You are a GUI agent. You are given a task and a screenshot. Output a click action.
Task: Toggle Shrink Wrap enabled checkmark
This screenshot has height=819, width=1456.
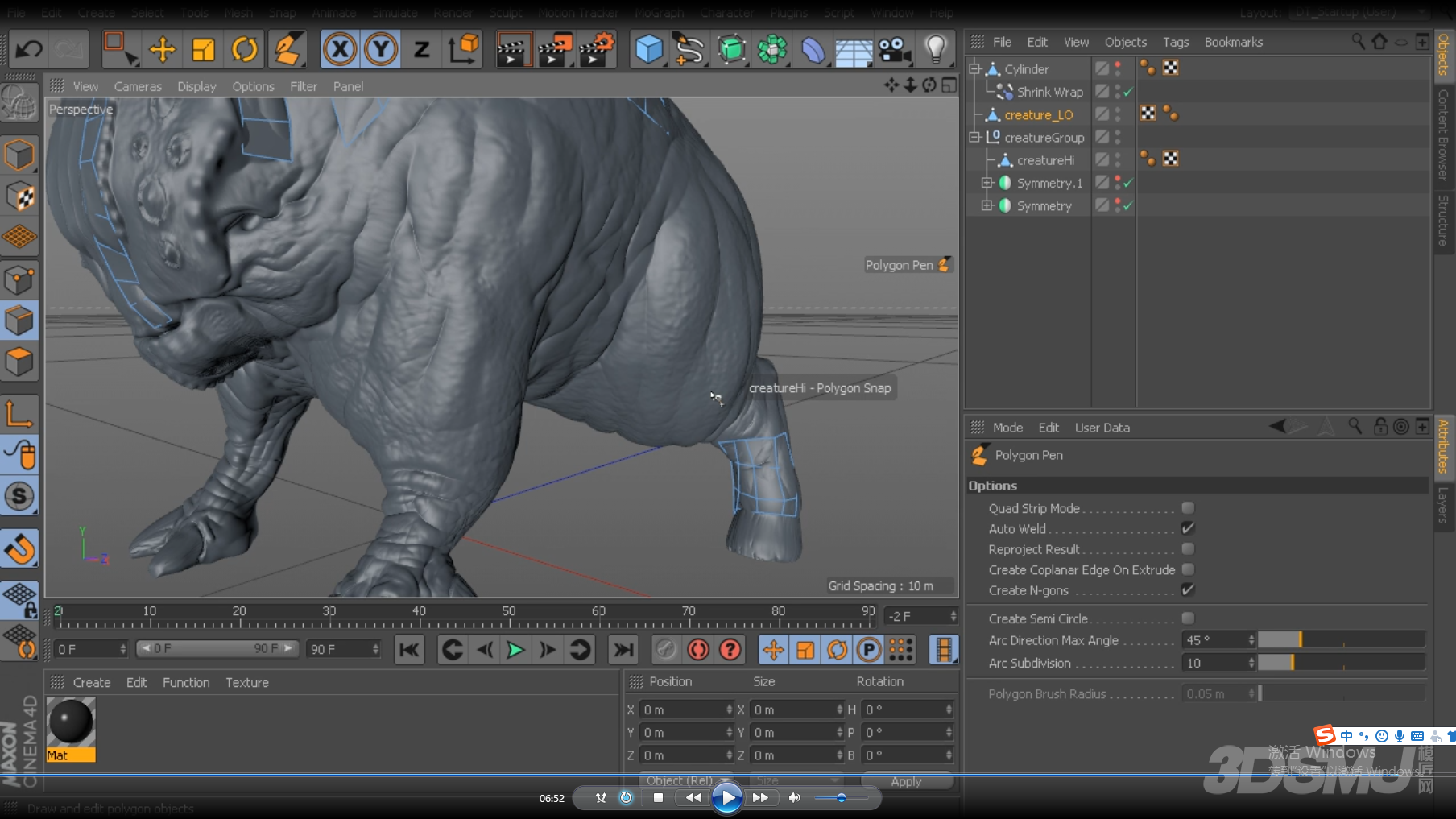pyautogui.click(x=1128, y=92)
